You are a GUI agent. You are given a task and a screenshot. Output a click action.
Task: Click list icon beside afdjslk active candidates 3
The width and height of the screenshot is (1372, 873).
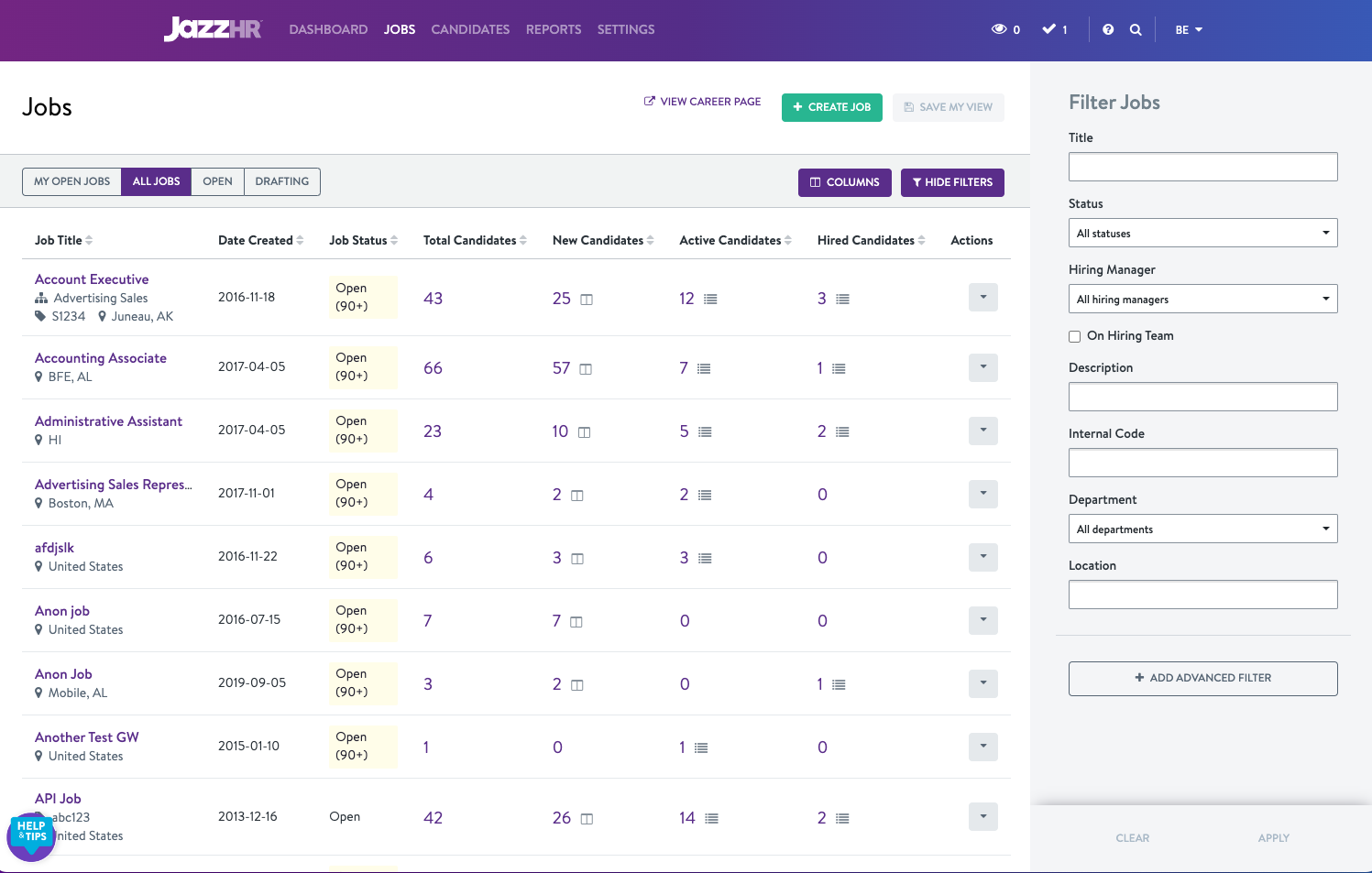click(705, 559)
